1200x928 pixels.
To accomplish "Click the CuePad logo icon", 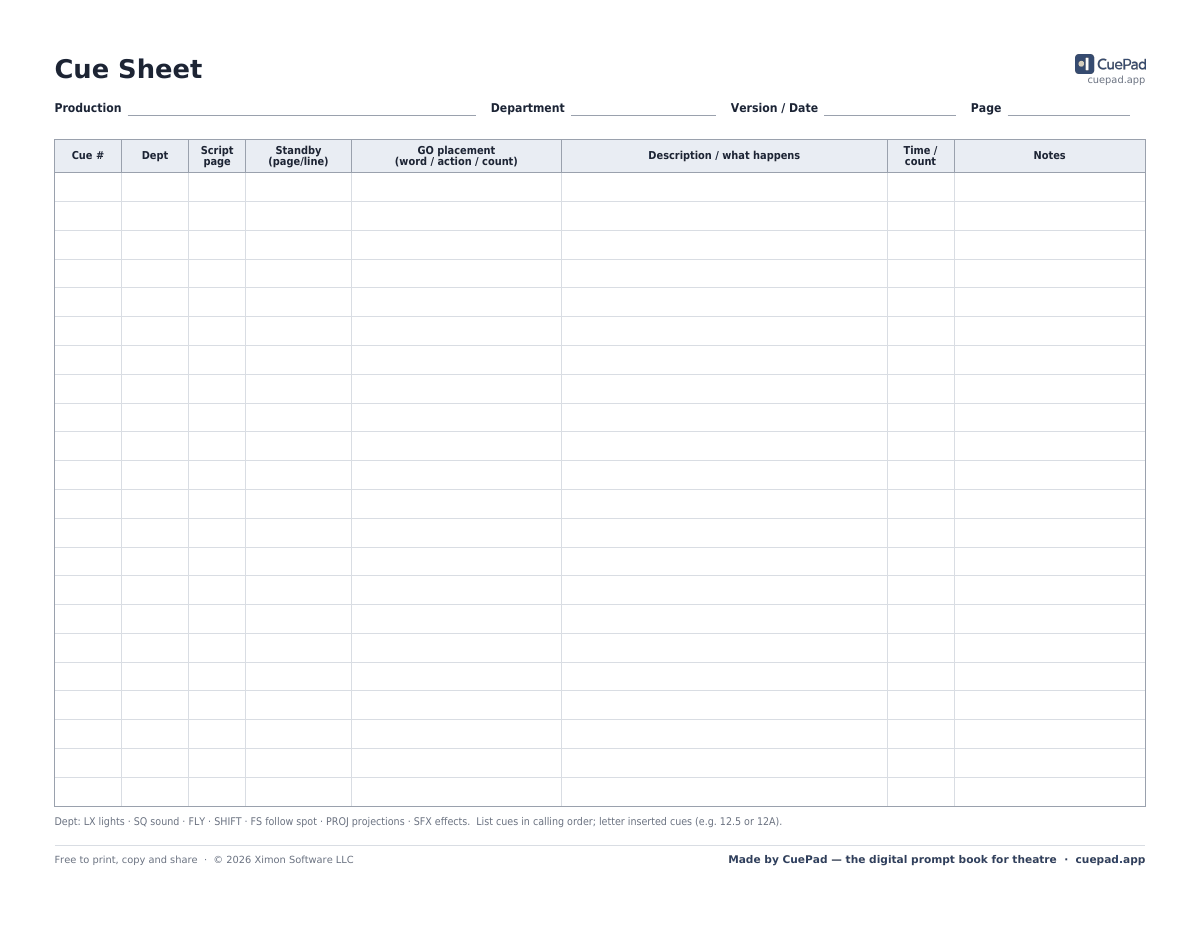I will 1084,64.
